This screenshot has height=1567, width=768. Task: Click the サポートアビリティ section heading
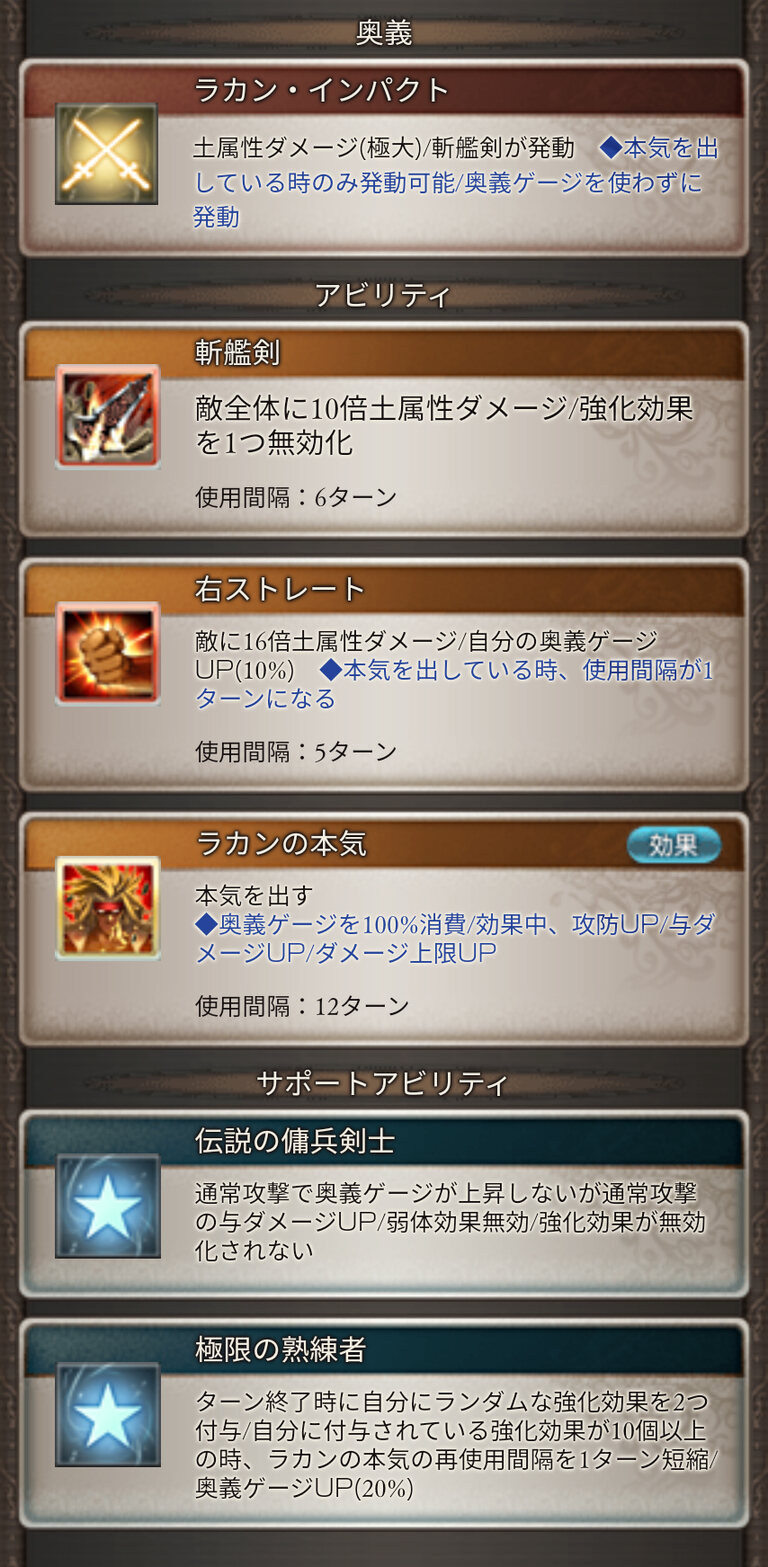click(x=383, y=1083)
